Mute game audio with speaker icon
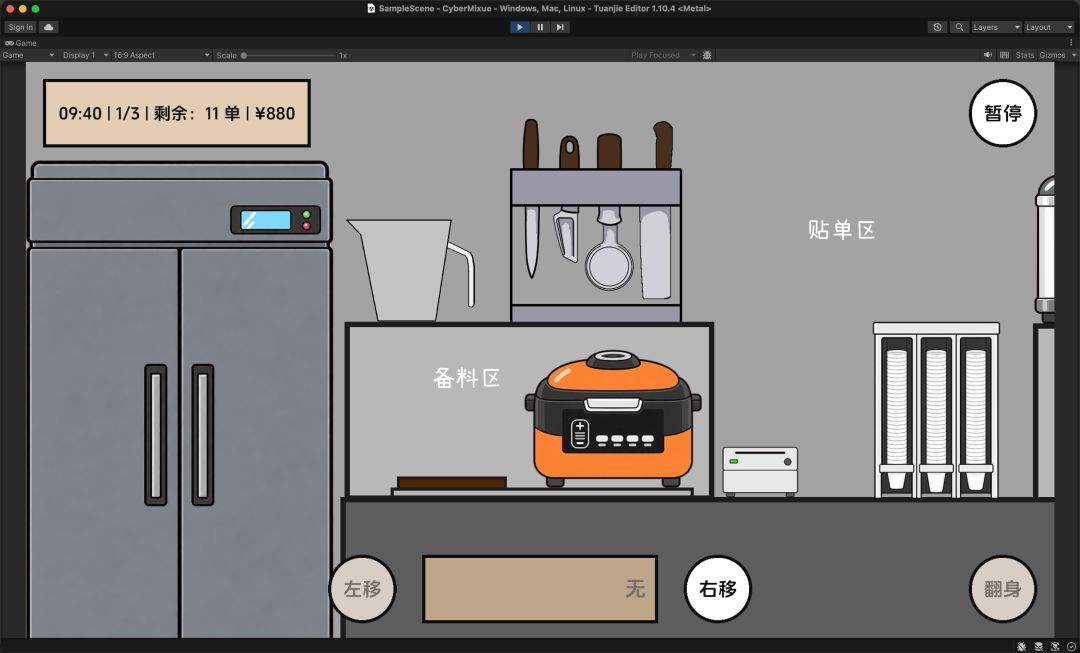Image resolution: width=1080 pixels, height=653 pixels. pos(988,55)
